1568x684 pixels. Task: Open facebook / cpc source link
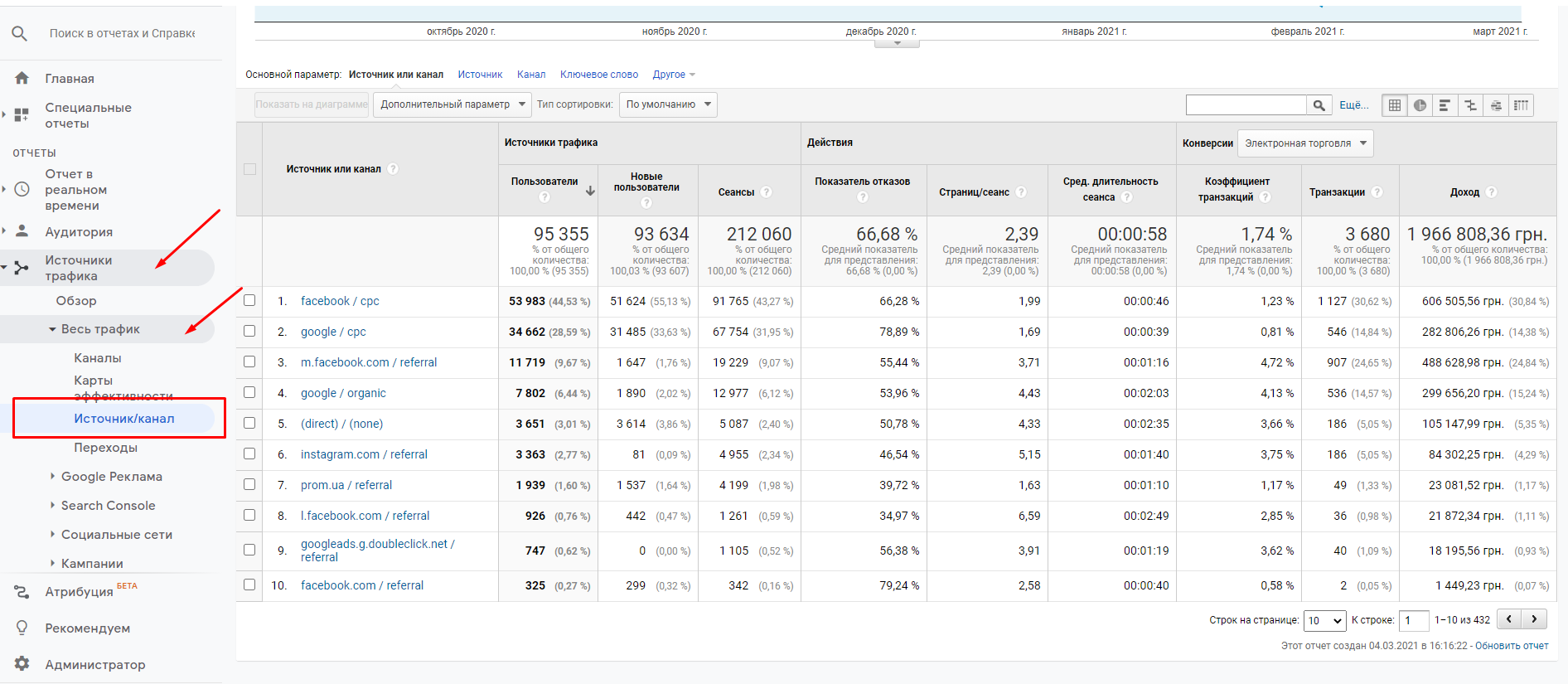pyautogui.click(x=340, y=301)
